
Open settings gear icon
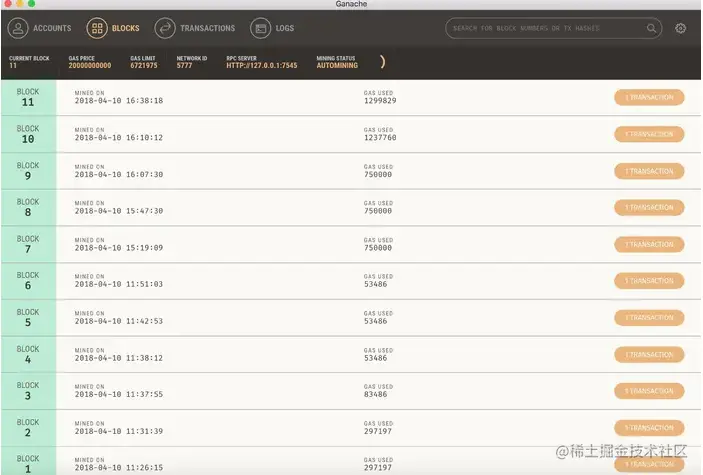pos(680,28)
